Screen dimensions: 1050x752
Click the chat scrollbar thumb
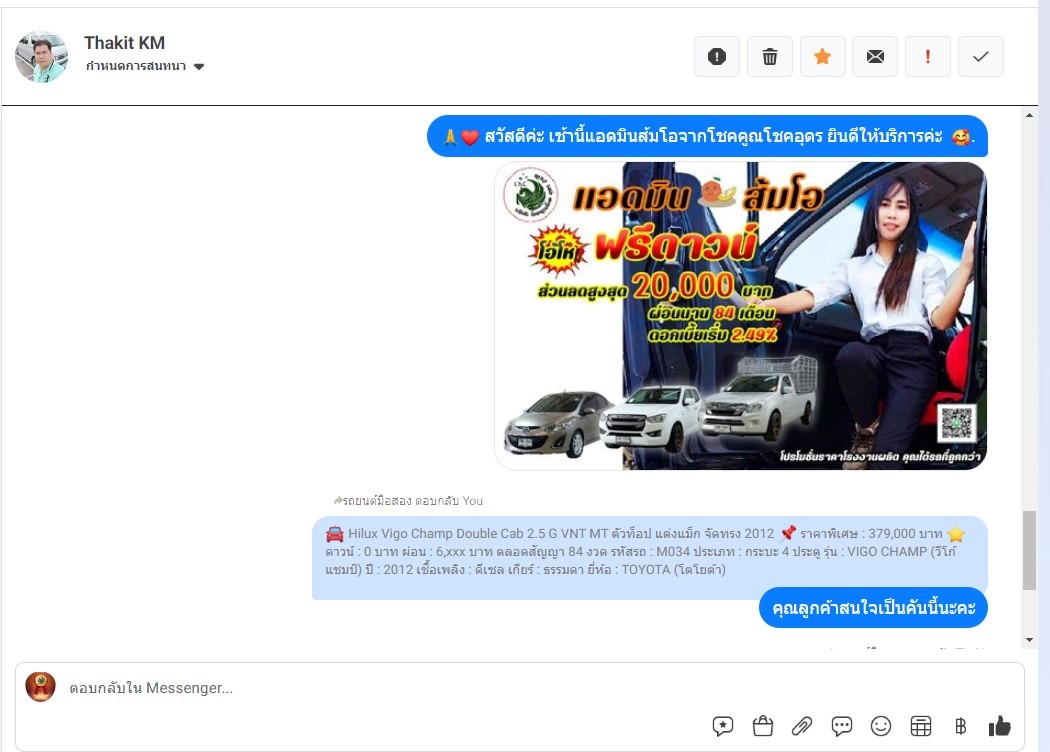pyautogui.click(x=1029, y=550)
